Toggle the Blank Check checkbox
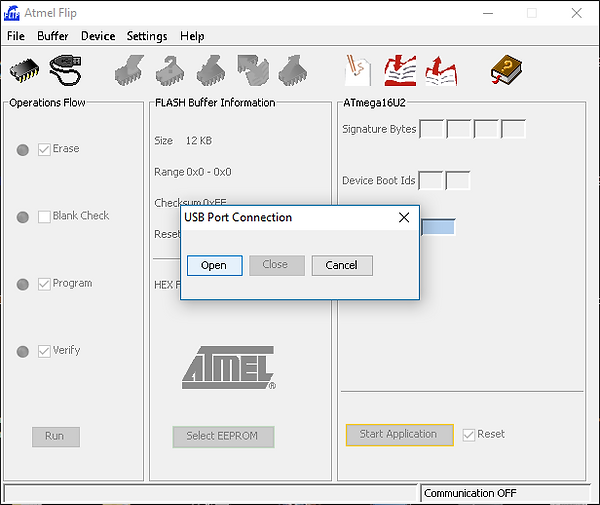The width and height of the screenshot is (600, 505). tap(44, 217)
